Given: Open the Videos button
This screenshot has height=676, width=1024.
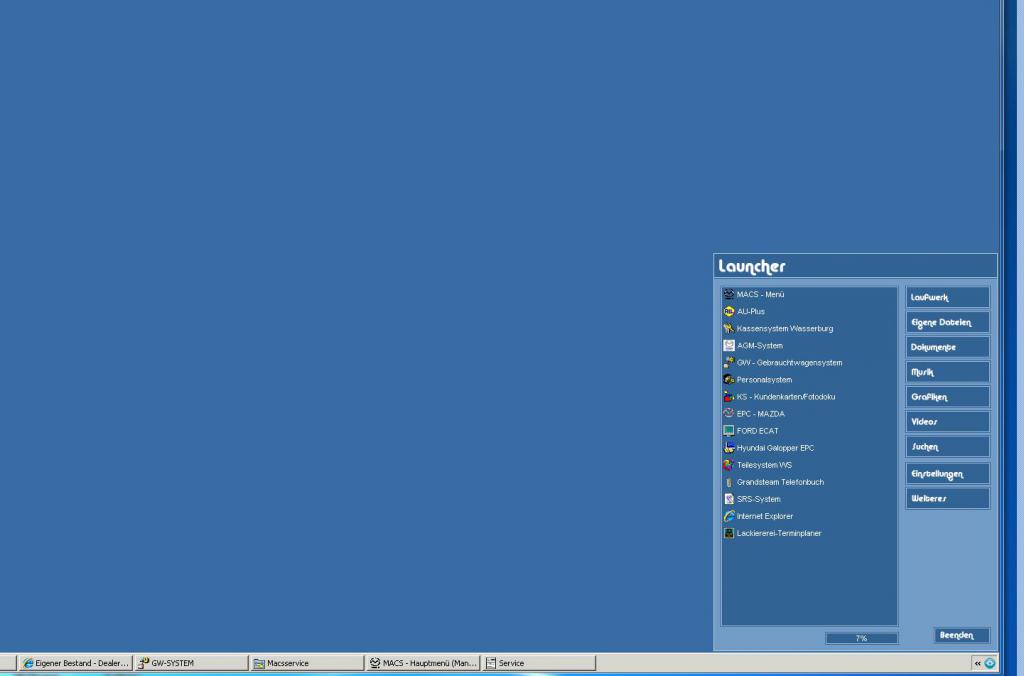Looking at the screenshot, I should pyautogui.click(x=948, y=421).
